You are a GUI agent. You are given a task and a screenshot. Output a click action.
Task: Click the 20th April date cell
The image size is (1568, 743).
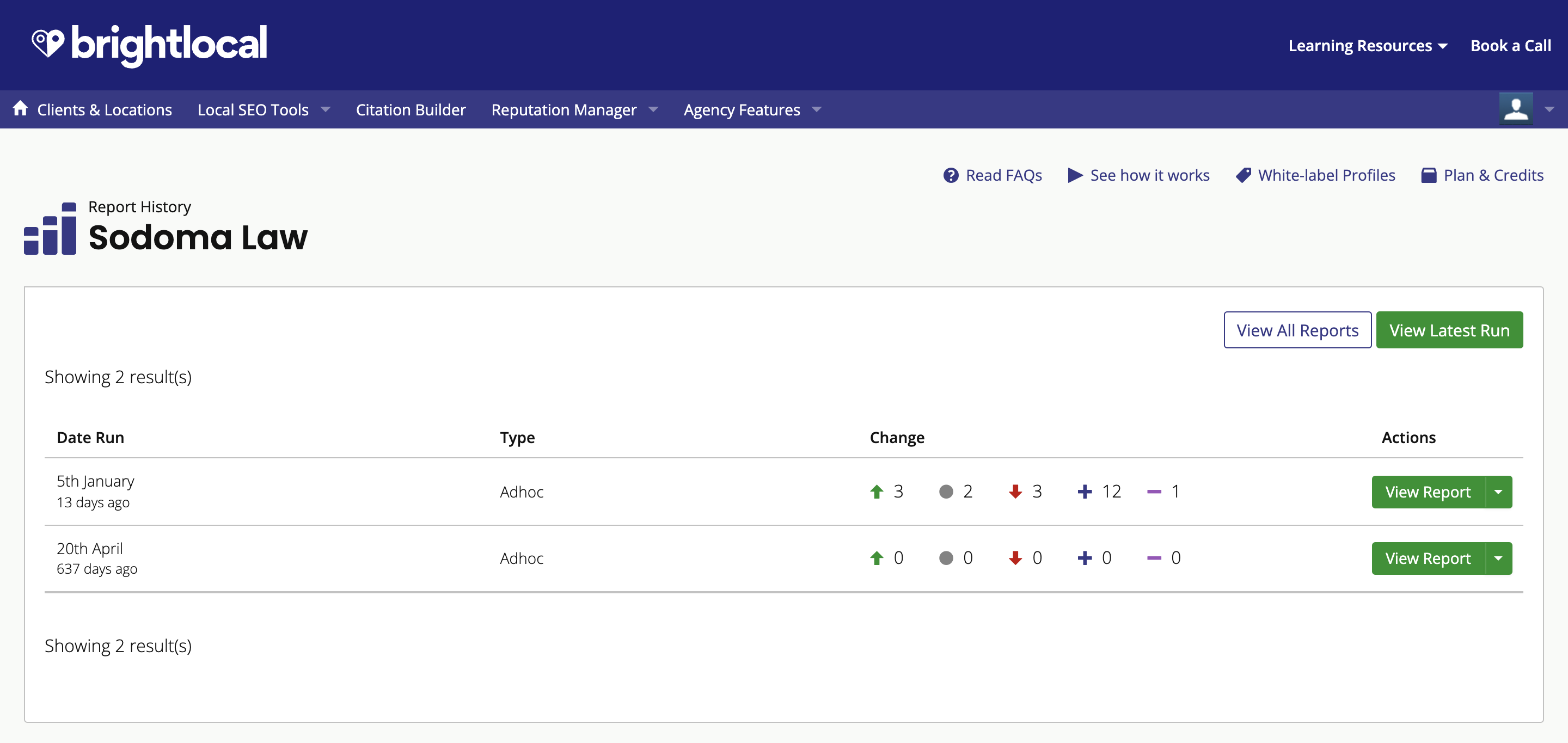(90, 548)
